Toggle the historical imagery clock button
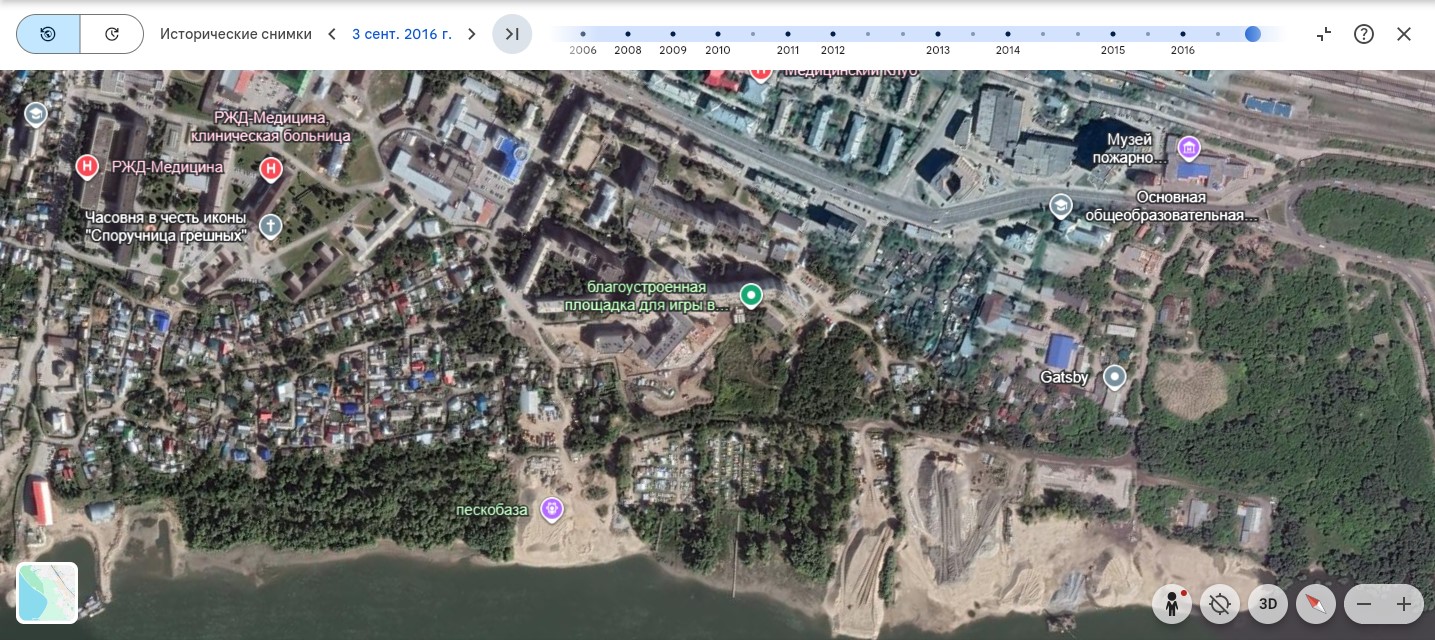 (48, 34)
